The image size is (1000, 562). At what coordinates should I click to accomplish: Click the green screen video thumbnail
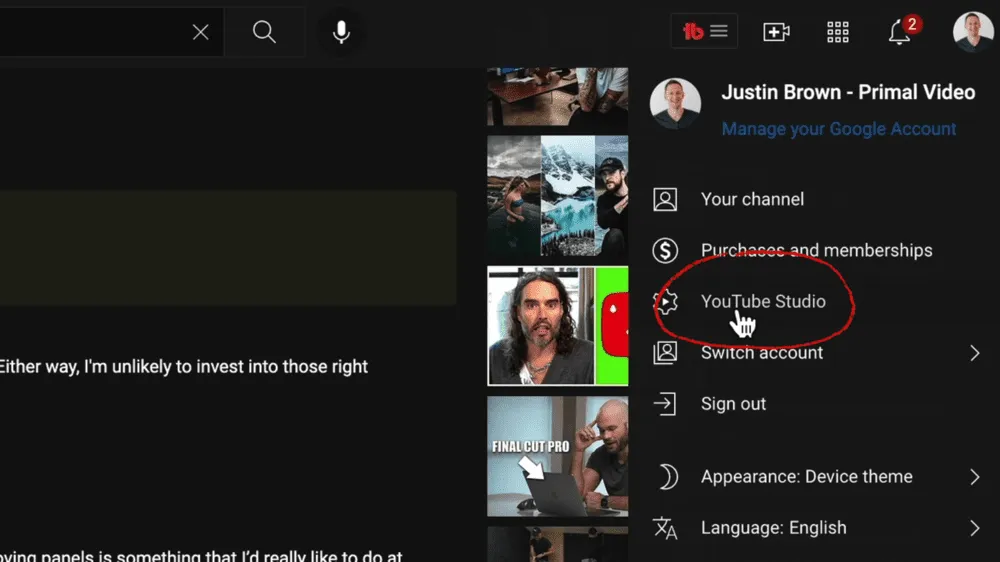(x=557, y=326)
